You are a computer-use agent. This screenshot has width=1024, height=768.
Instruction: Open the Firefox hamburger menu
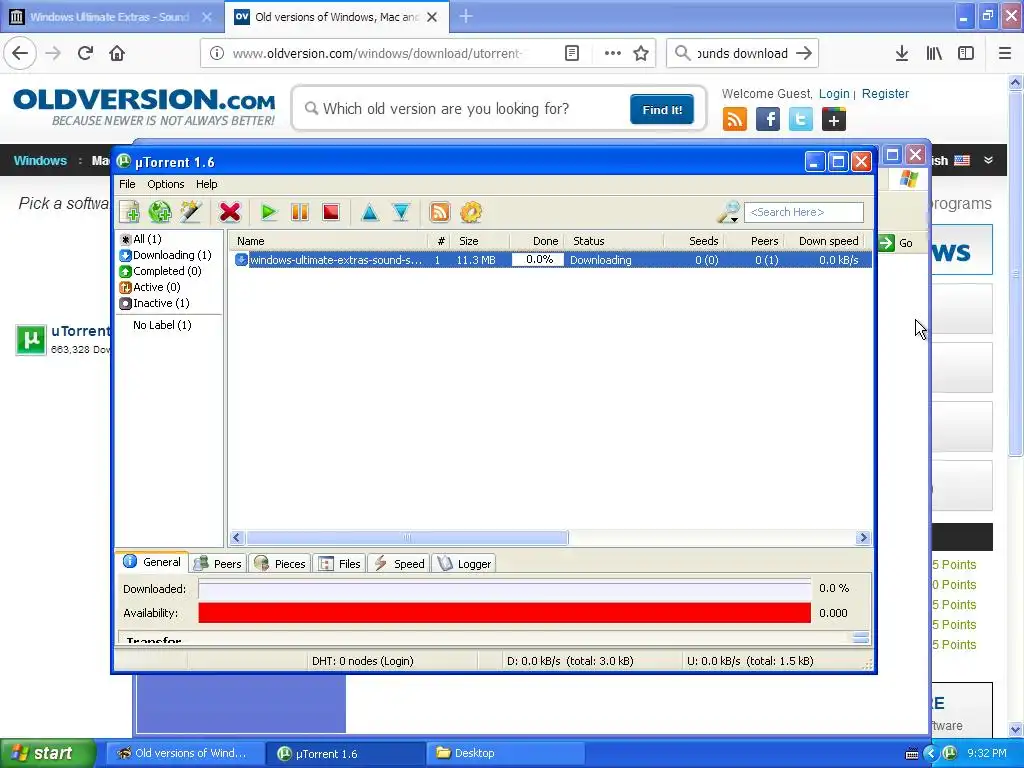(1005, 53)
